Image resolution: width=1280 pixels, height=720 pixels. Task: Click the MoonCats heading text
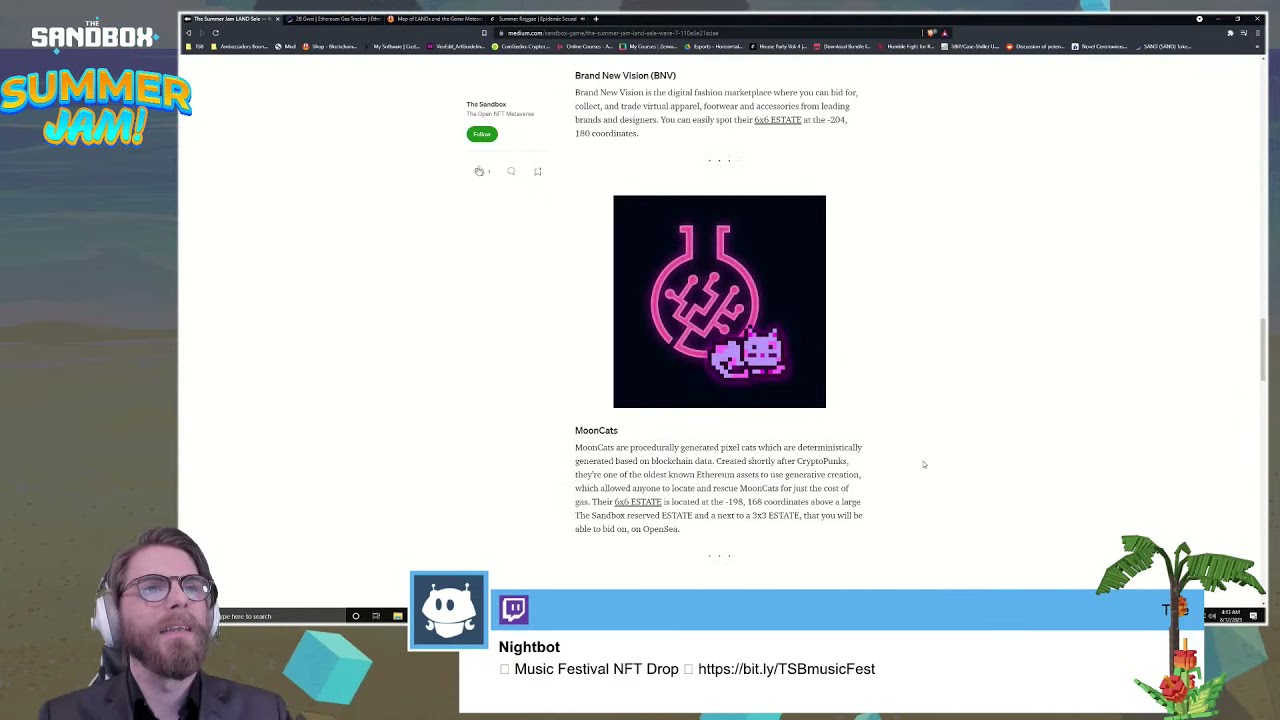pyautogui.click(x=596, y=431)
